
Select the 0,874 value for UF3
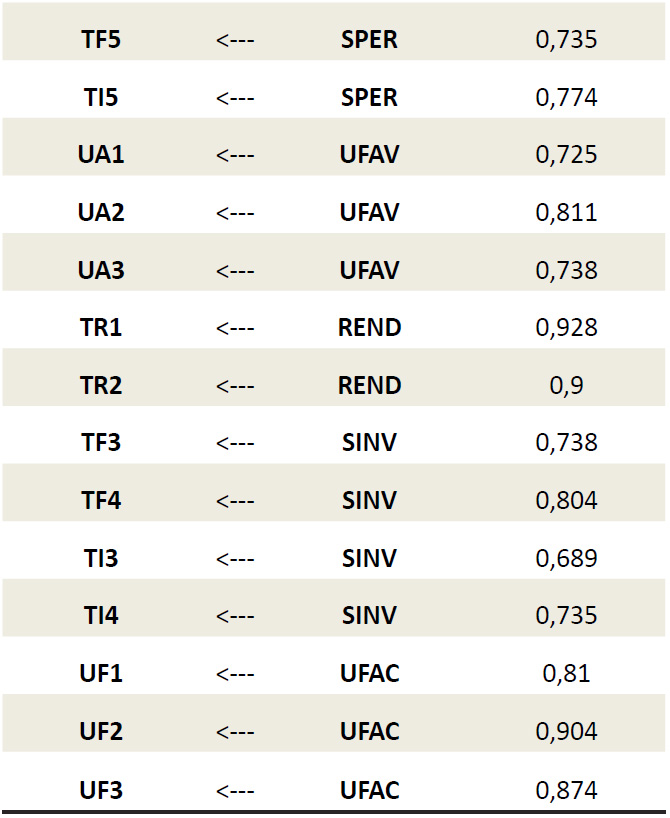click(566, 790)
